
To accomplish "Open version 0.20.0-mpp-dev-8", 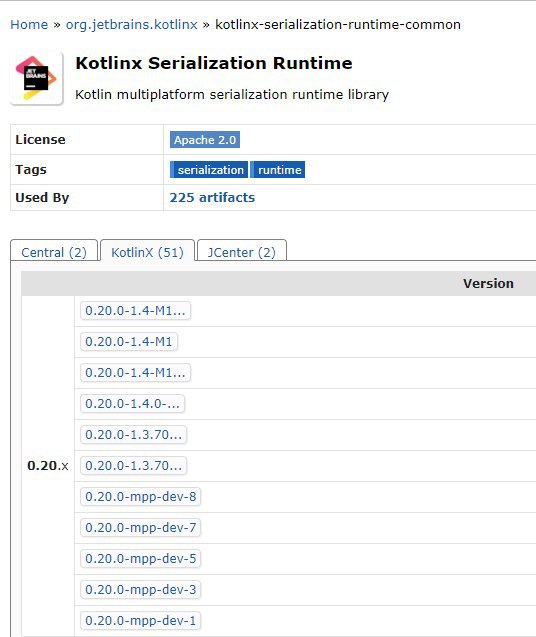I will [x=141, y=496].
